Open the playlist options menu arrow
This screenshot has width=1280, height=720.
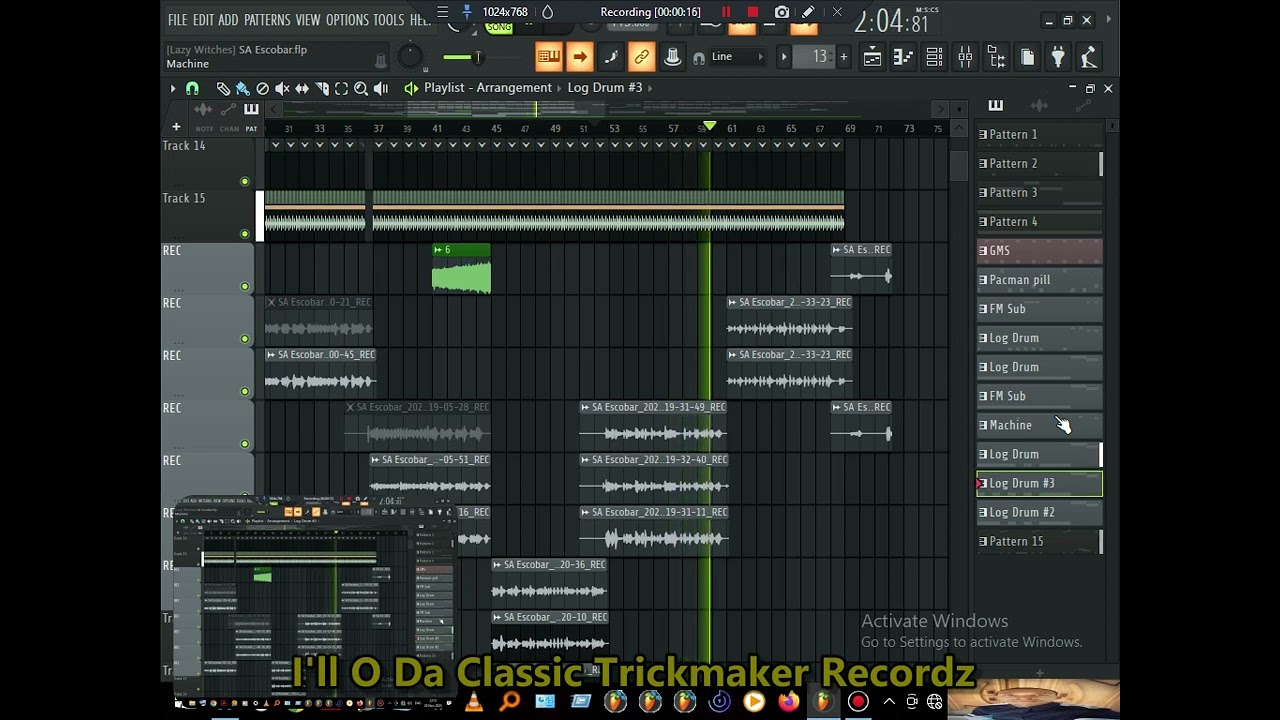click(x=173, y=89)
